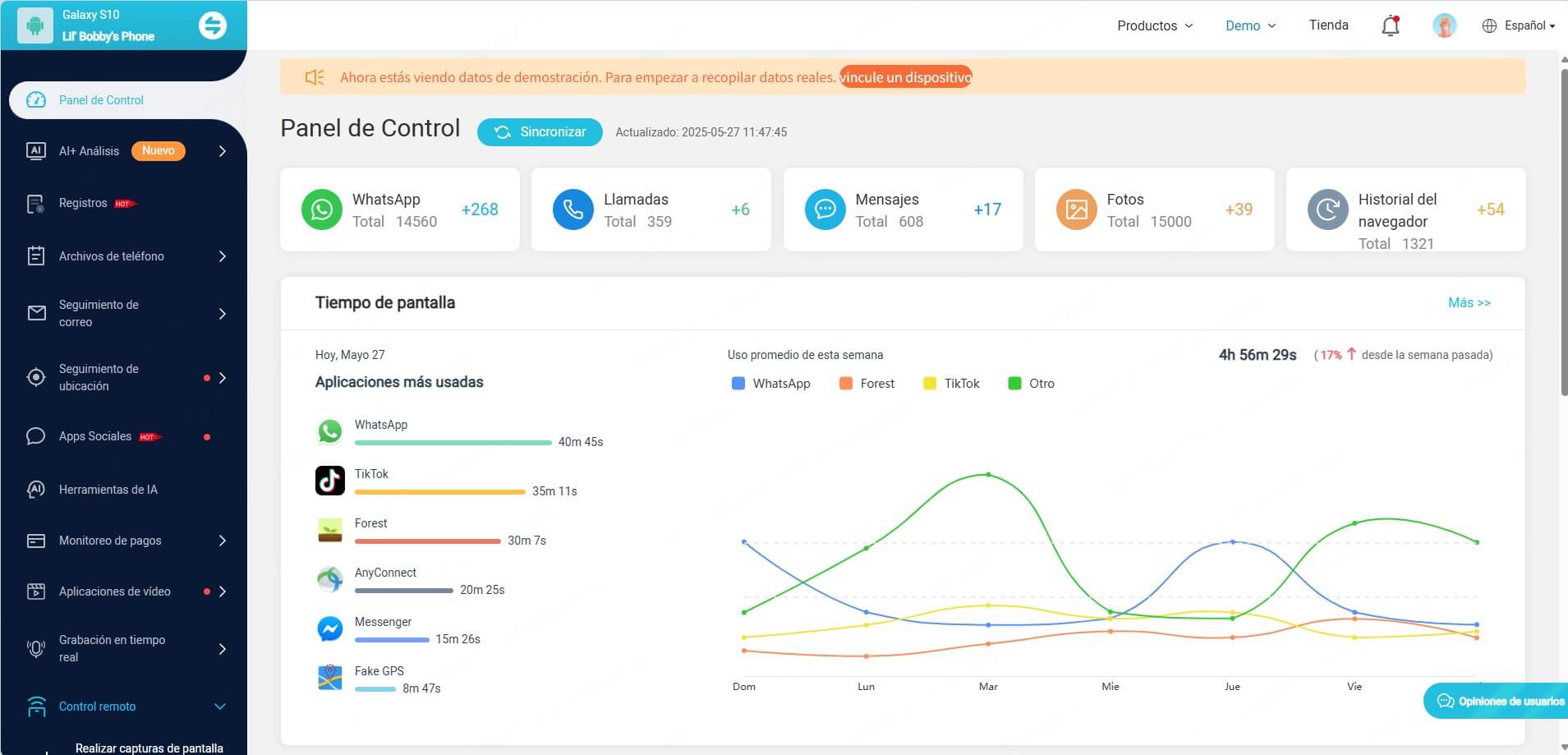
Task: Click the green Otro peak point on Mar
Action: pos(987,475)
